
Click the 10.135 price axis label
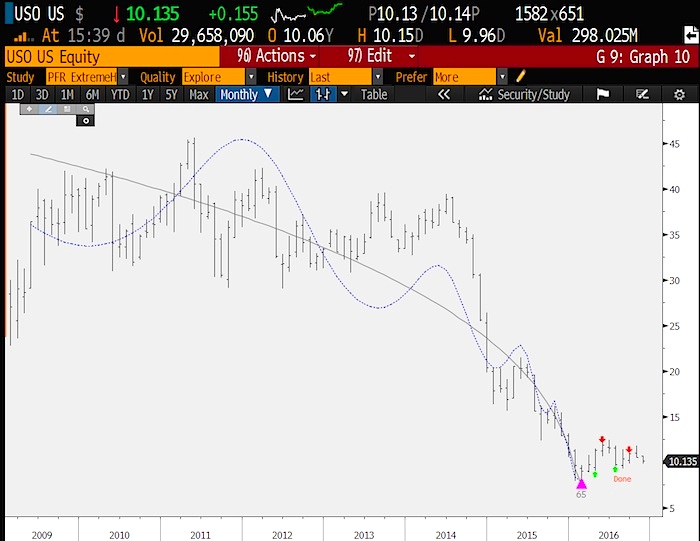(682, 461)
